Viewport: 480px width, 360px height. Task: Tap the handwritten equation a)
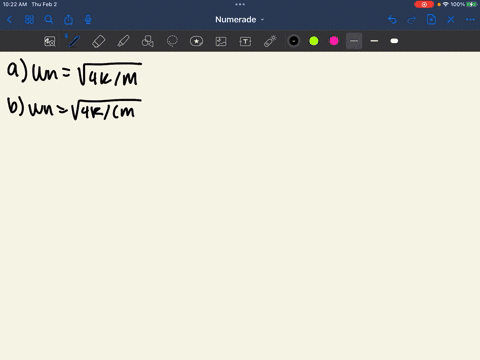coord(75,73)
